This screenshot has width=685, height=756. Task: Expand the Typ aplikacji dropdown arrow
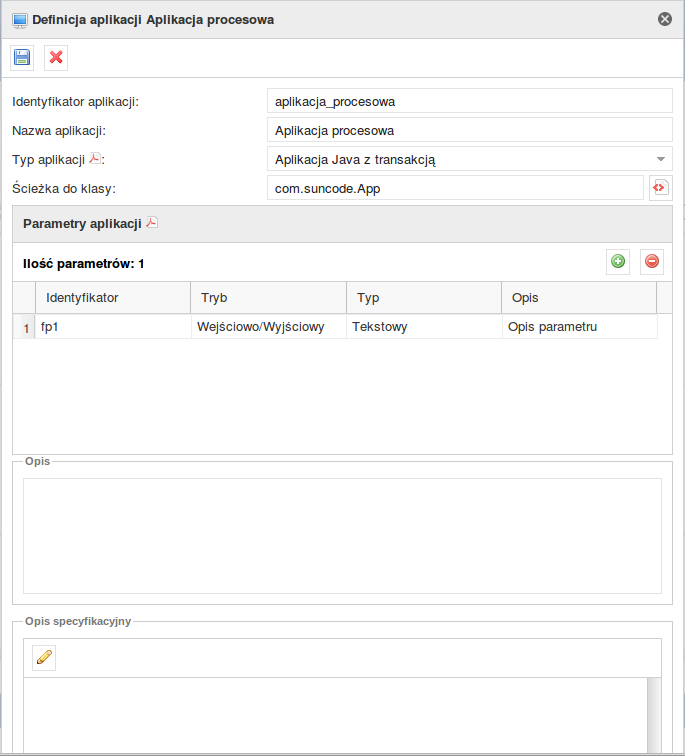tap(661, 159)
